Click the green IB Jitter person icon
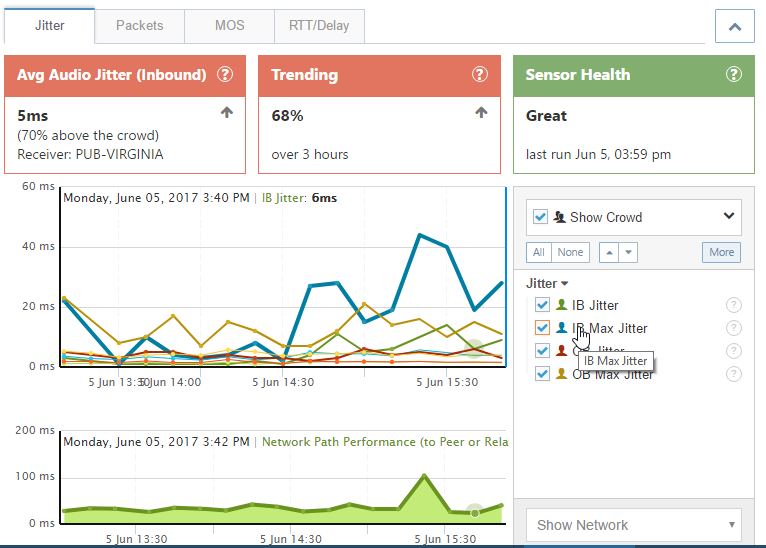Viewport: 766px width, 548px height. tap(562, 305)
